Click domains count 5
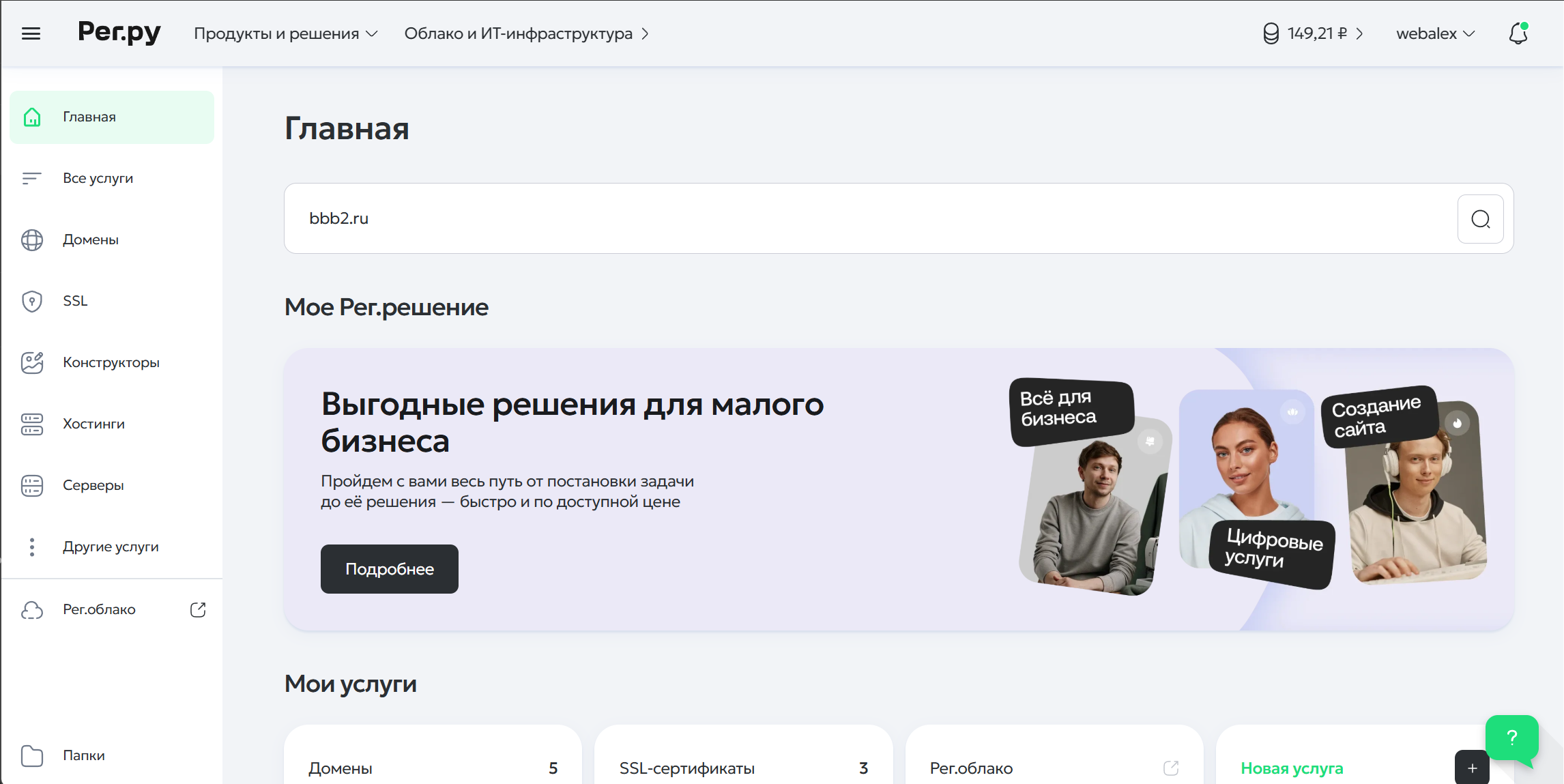Image resolution: width=1564 pixels, height=784 pixels. [553, 768]
